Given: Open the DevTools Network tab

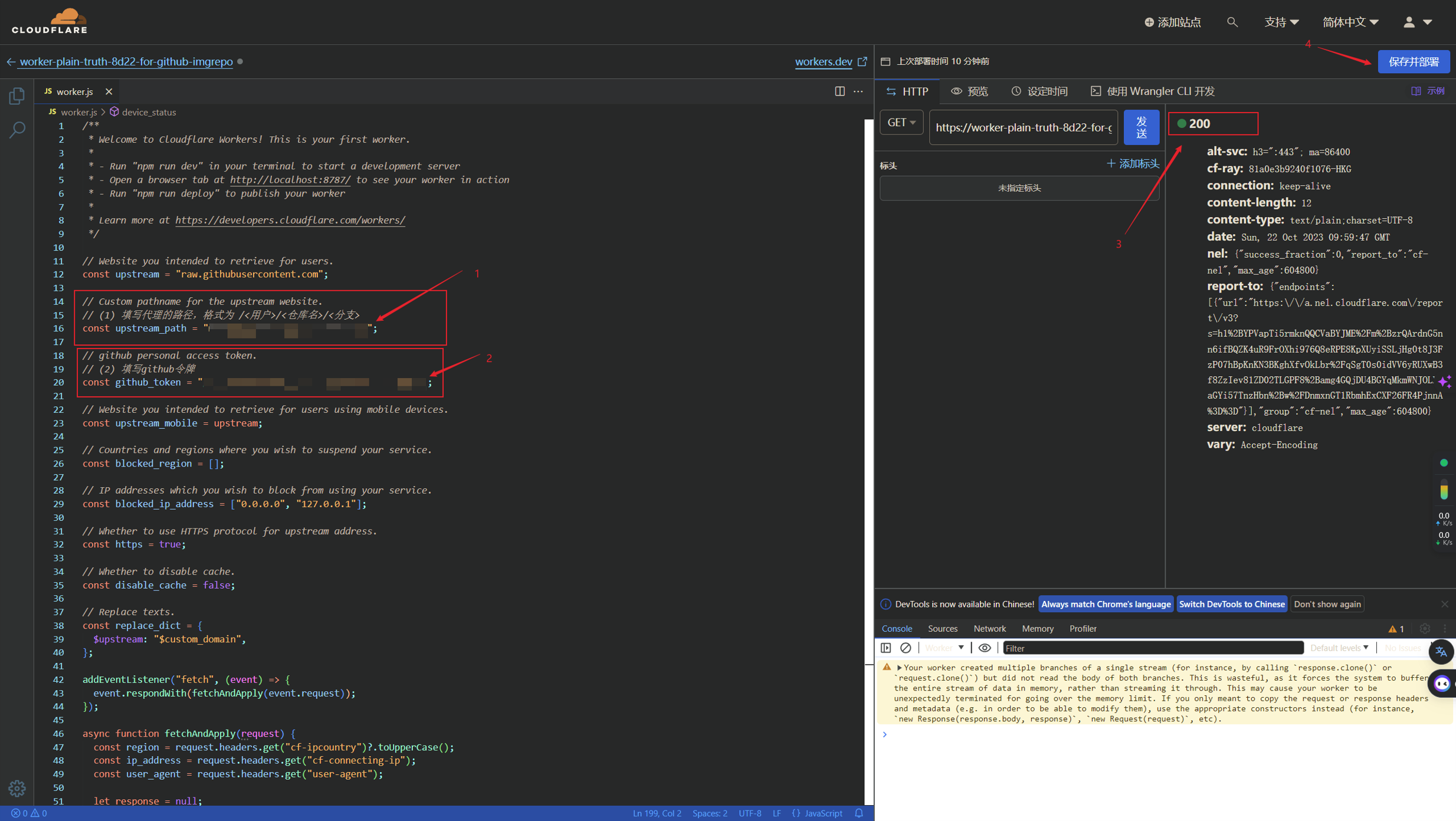Looking at the screenshot, I should tap(989, 629).
